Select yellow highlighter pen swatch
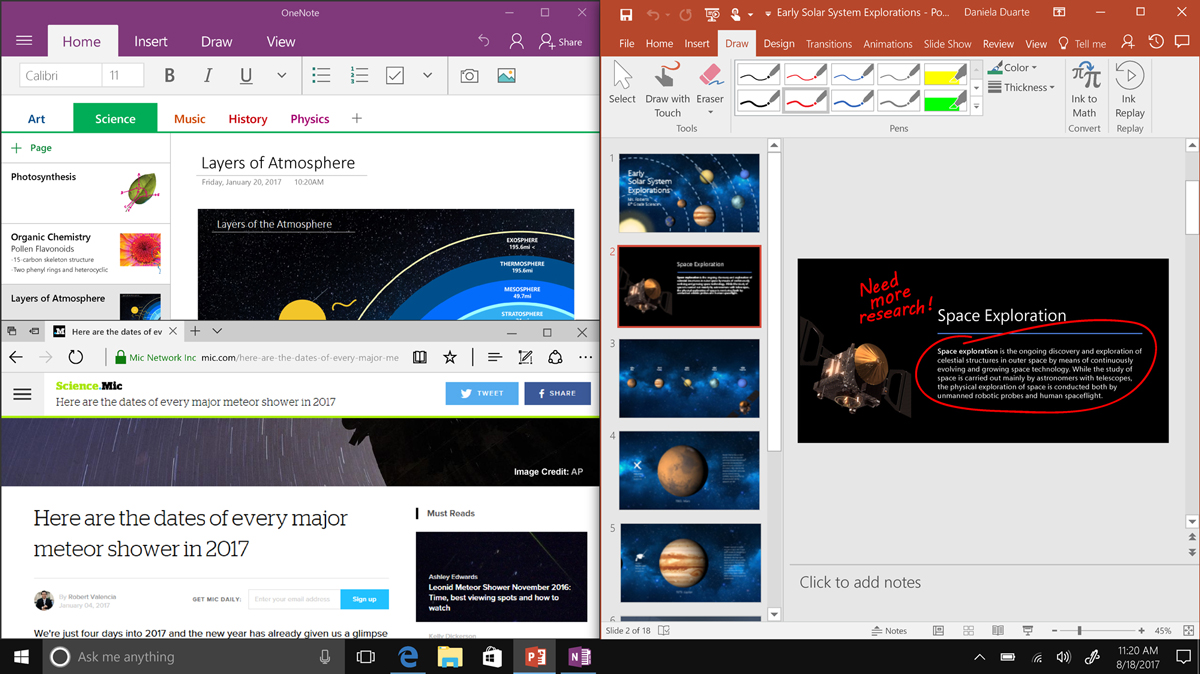Image resolution: width=1200 pixels, height=674 pixels. [945, 74]
